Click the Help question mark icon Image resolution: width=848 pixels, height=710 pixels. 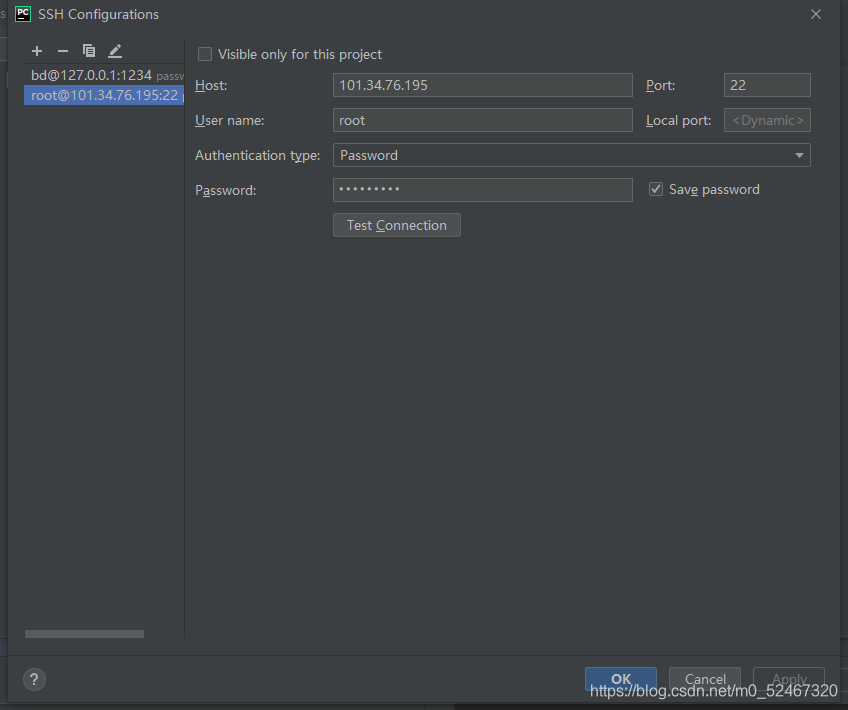34,680
